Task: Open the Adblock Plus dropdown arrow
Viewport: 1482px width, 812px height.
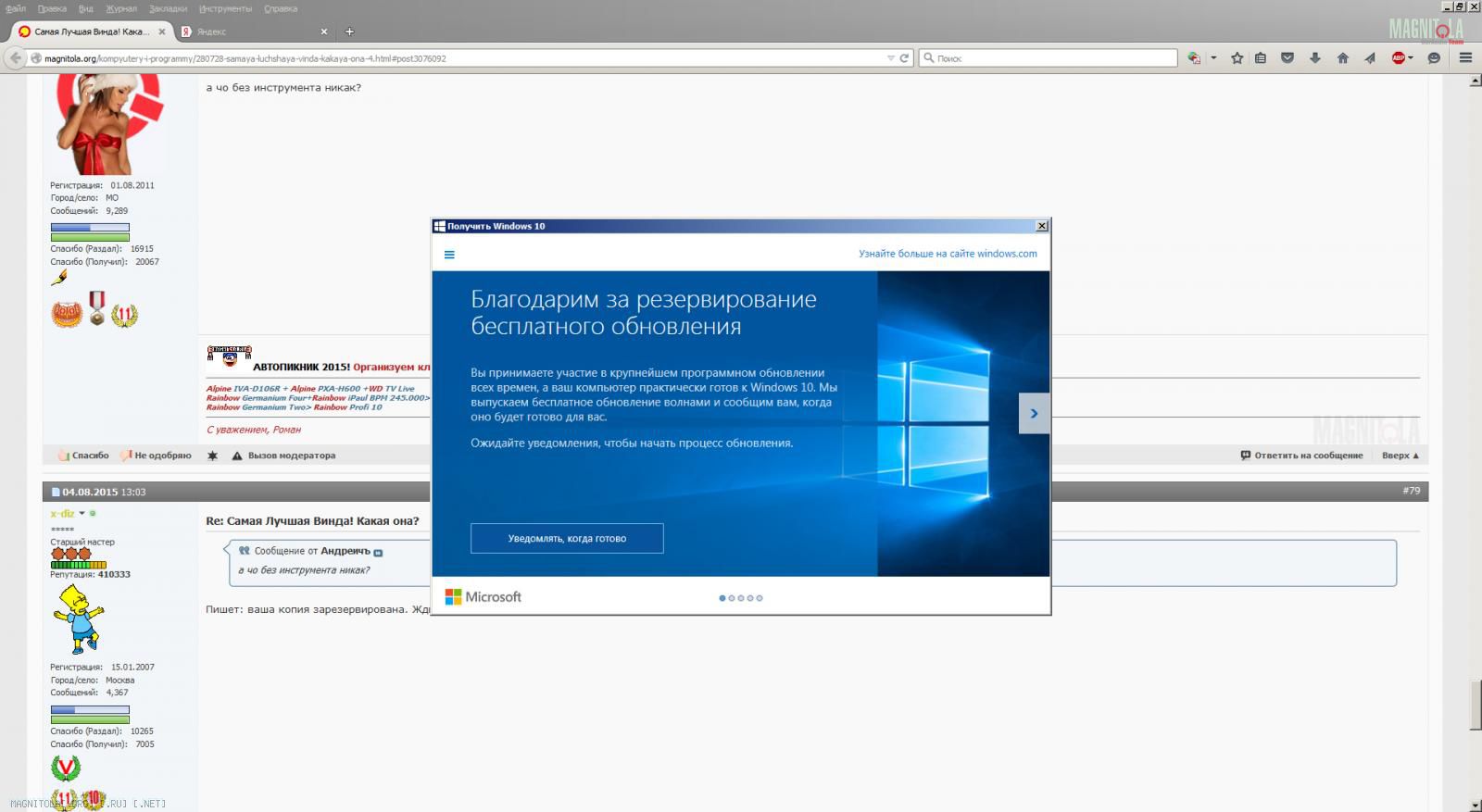Action: coord(1411,58)
